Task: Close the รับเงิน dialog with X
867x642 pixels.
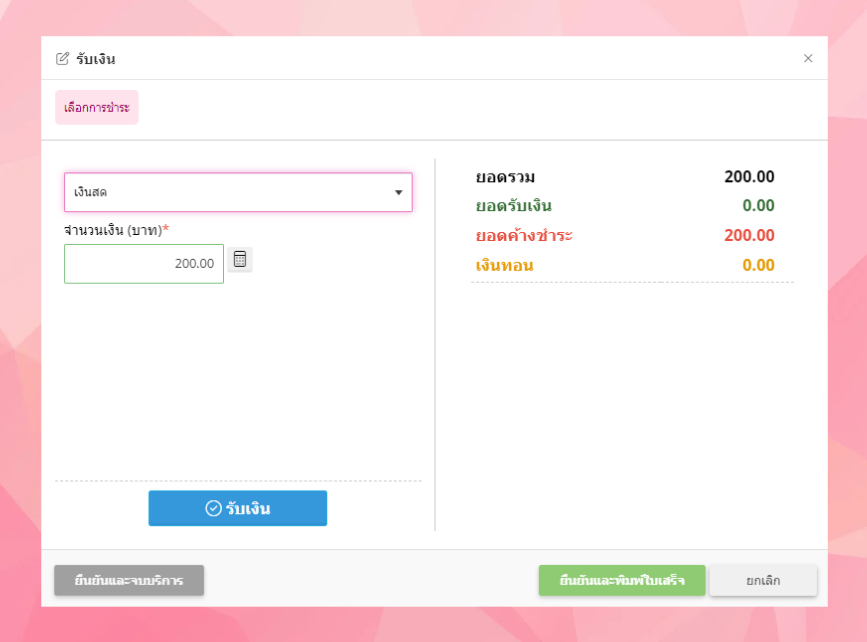Action: pos(808,58)
